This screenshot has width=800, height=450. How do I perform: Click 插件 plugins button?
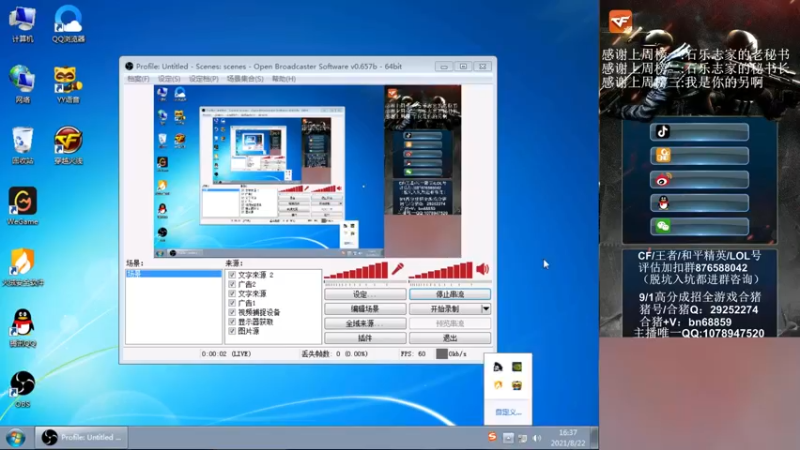click(x=365, y=338)
